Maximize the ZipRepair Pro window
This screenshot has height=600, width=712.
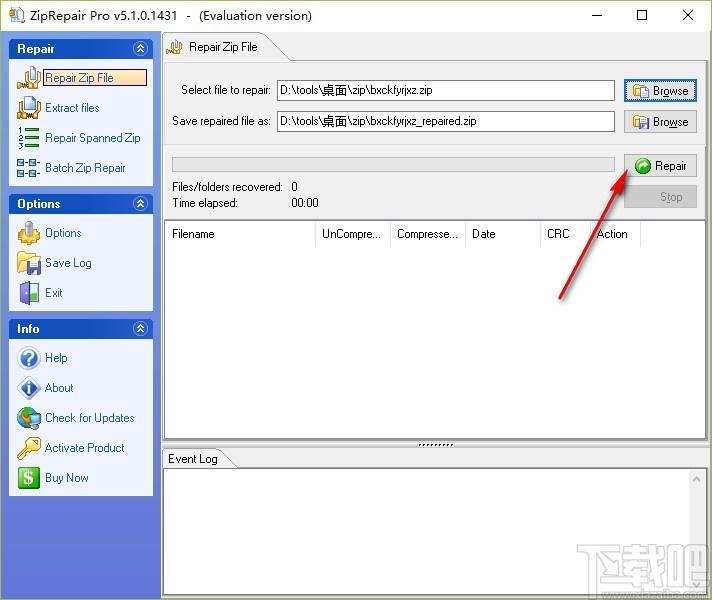coord(642,15)
